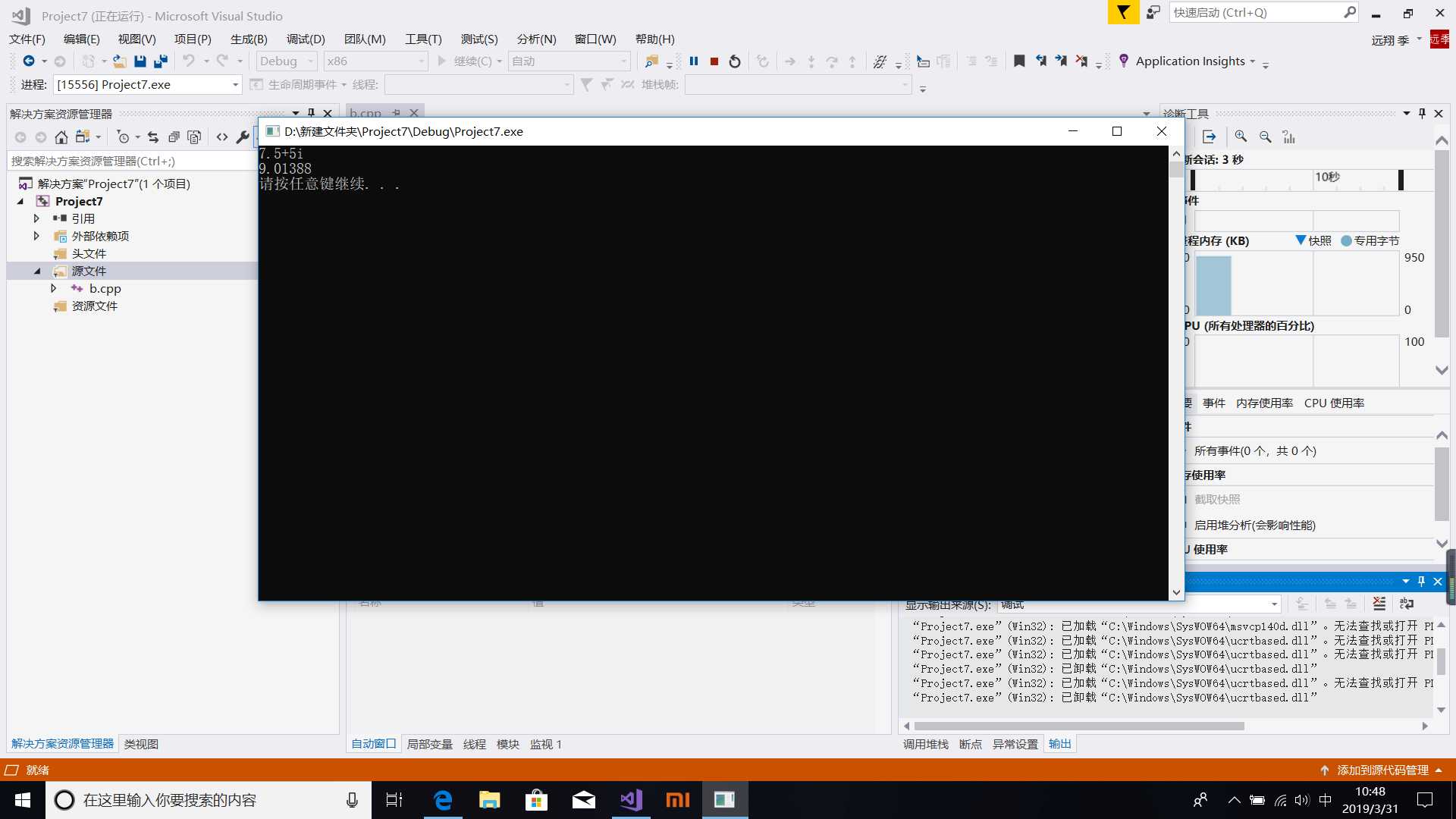
Task: Jump to the previous bookmark
Action: [1040, 61]
